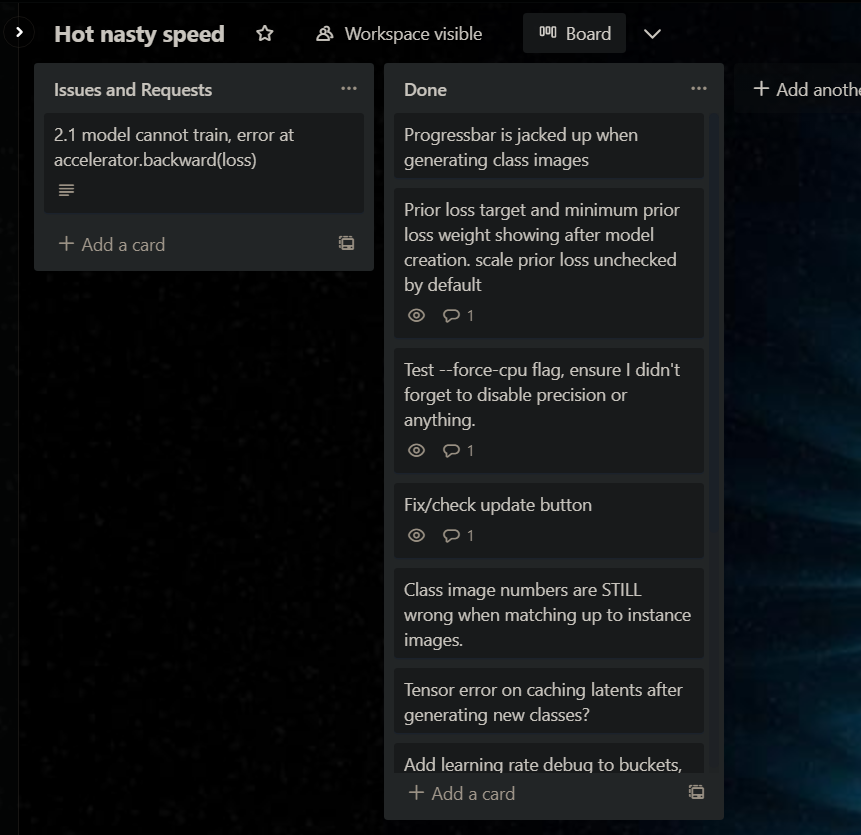Toggle watch eye on Fix/check update card
The width and height of the screenshot is (861, 835).
coord(417,535)
